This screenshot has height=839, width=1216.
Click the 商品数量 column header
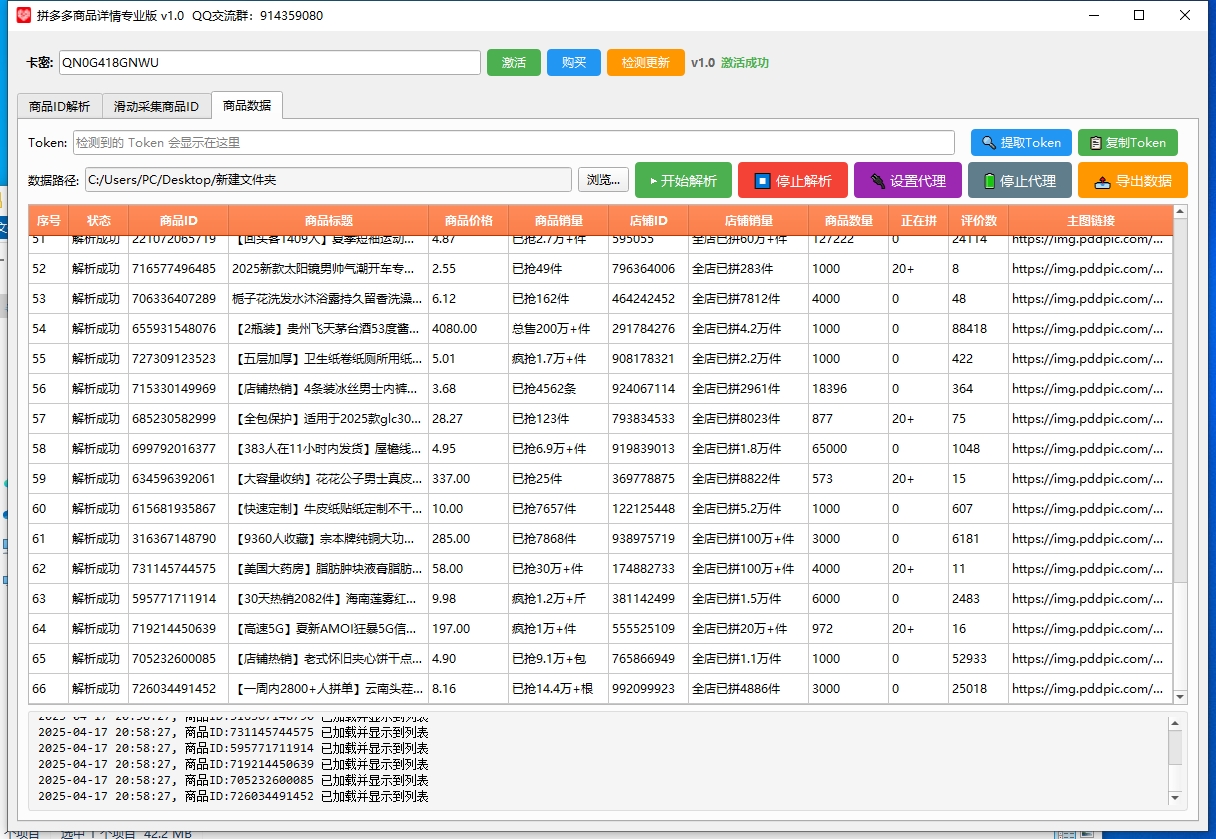(849, 220)
